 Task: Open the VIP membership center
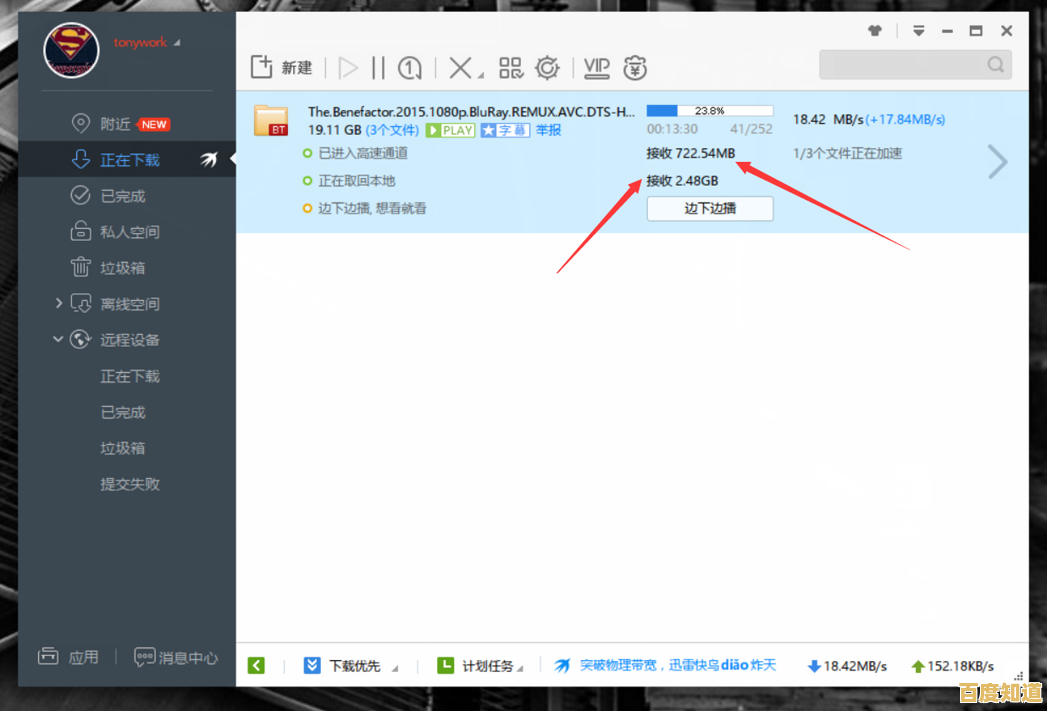(596, 67)
